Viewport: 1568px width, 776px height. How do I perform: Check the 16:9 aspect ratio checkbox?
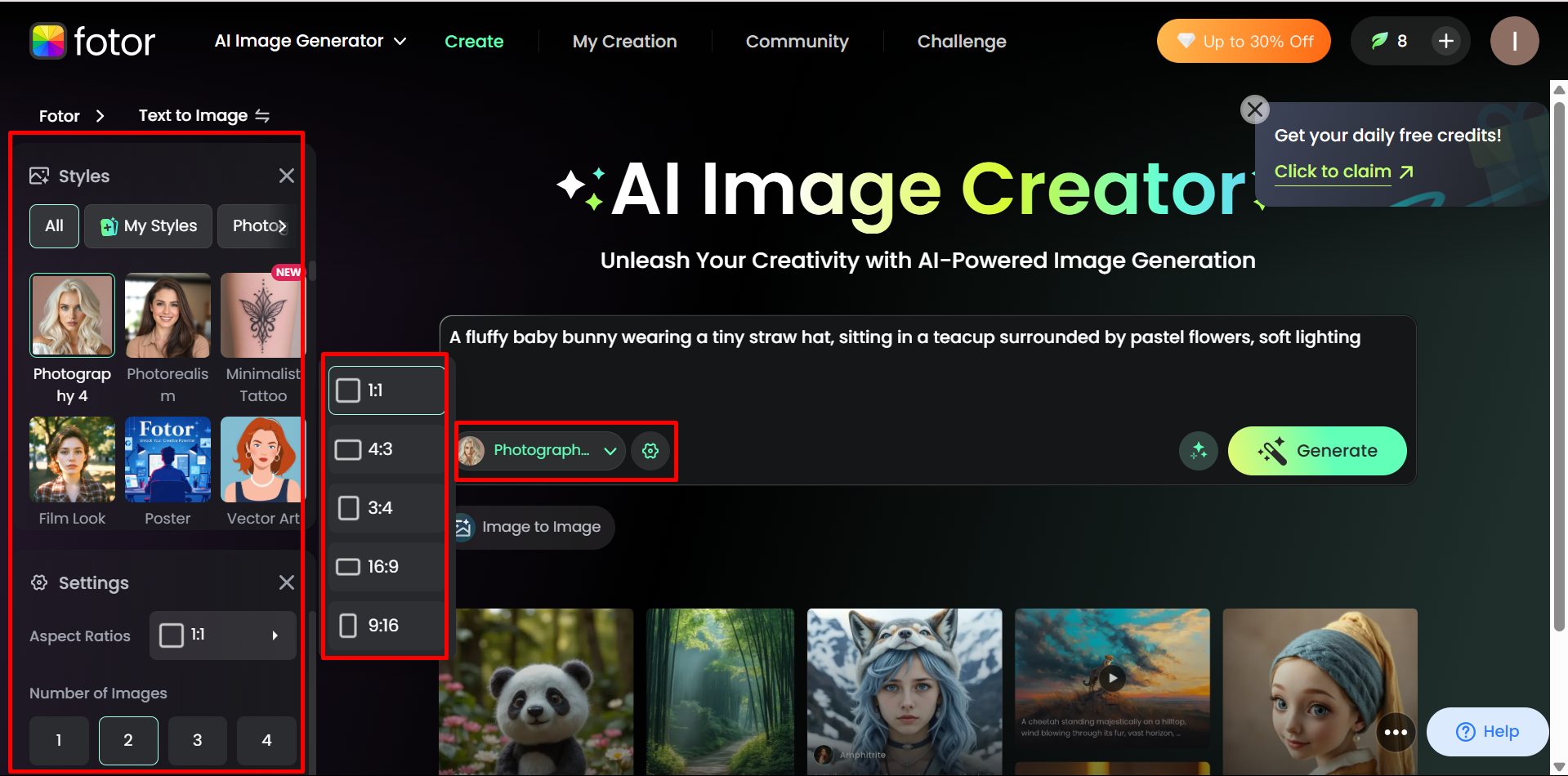coord(348,565)
